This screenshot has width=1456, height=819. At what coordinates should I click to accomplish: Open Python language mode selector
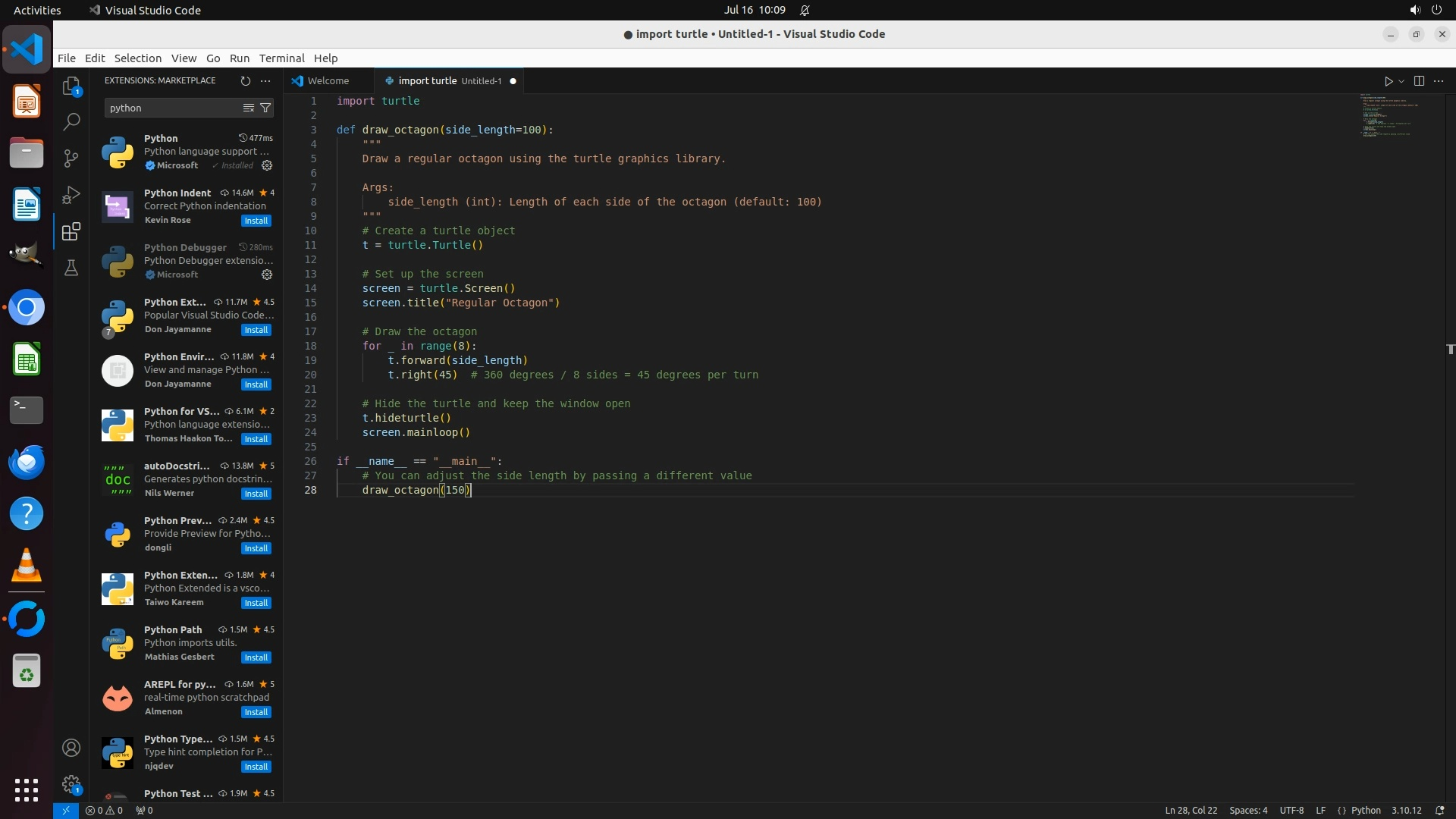(1366, 810)
